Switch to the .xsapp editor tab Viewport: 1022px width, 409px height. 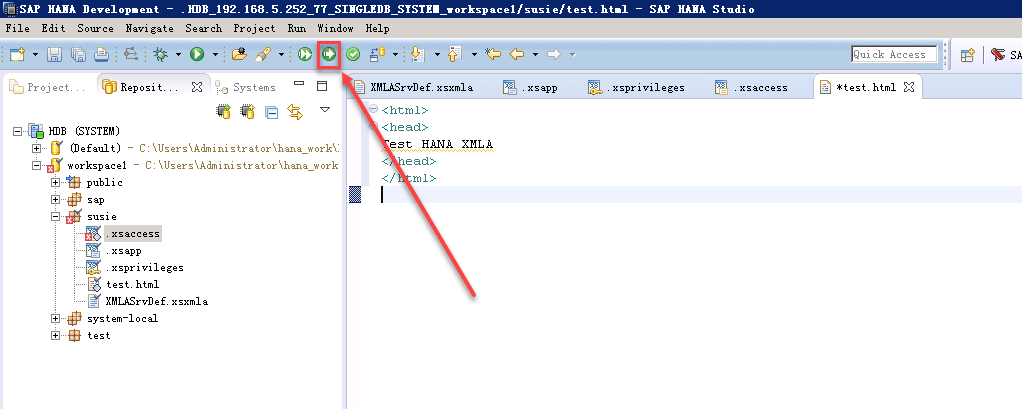(531, 87)
